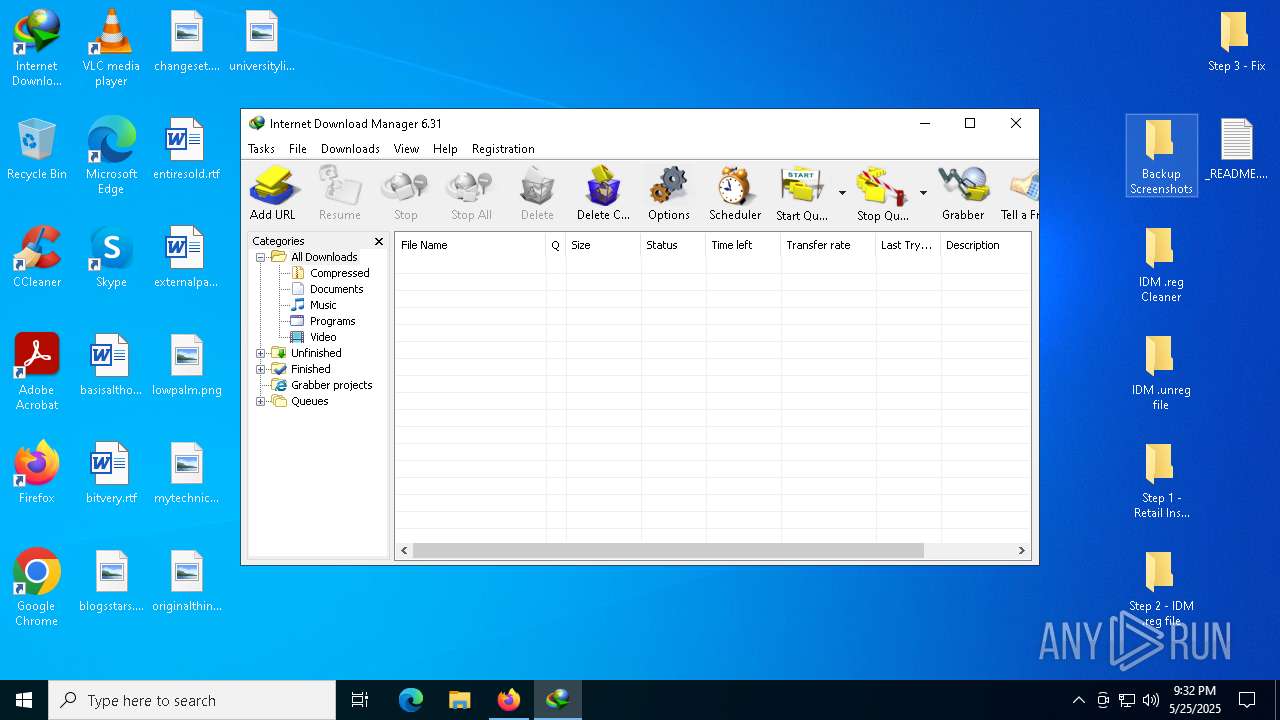Select the Adobe Acrobat desktop icon
This screenshot has width=1280, height=720.
tap(37, 372)
